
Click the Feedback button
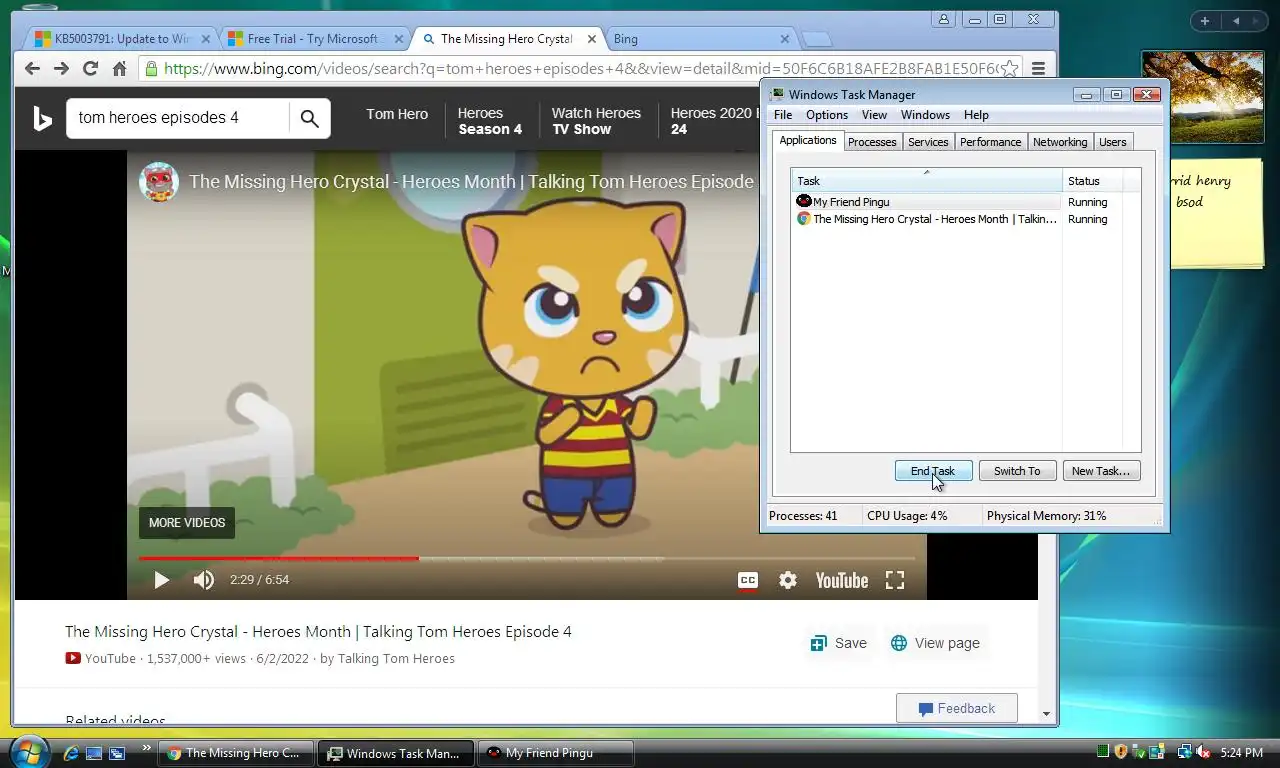(957, 708)
